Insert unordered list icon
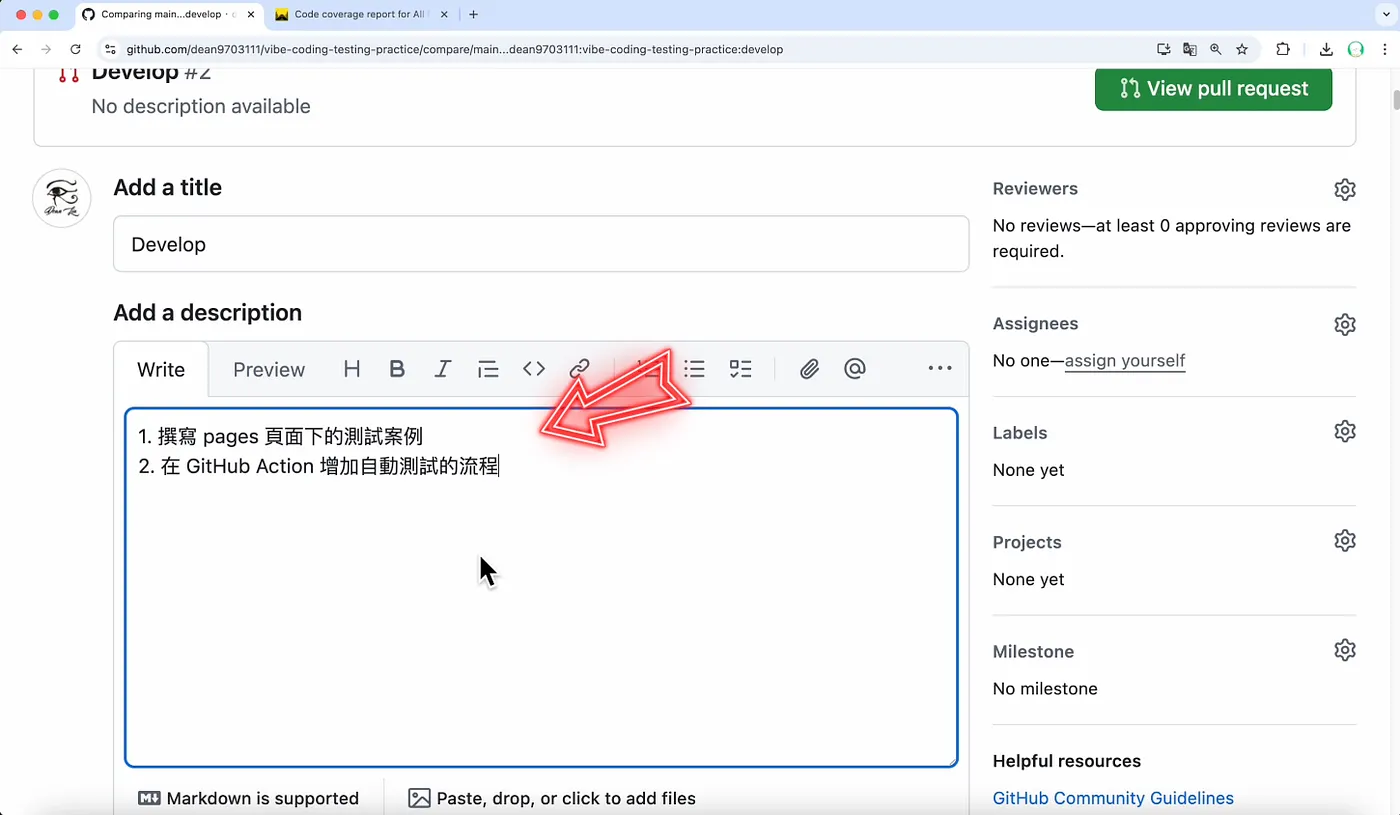This screenshot has width=1400, height=815. tap(694, 369)
